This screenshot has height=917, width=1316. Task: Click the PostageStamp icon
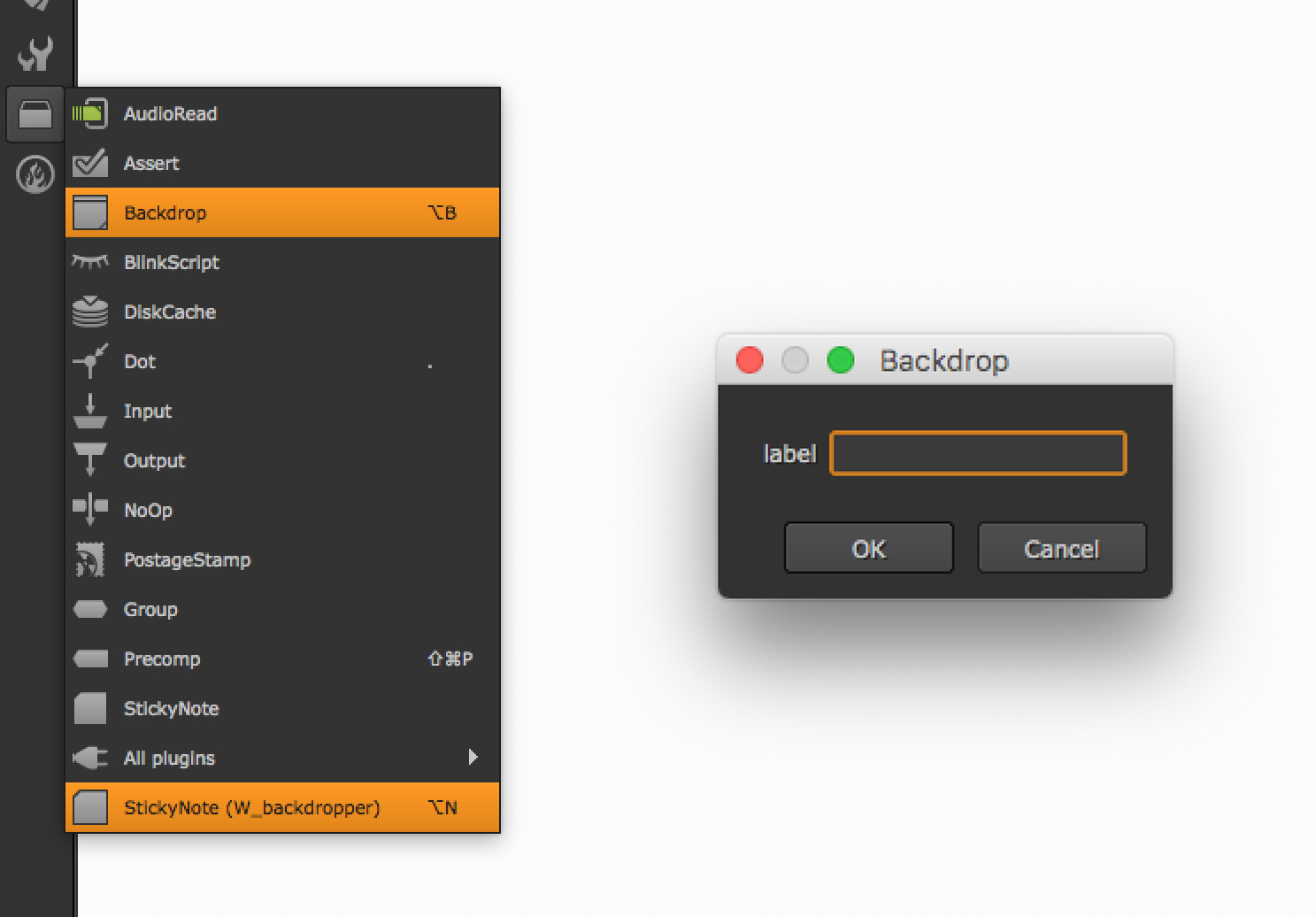point(89,559)
